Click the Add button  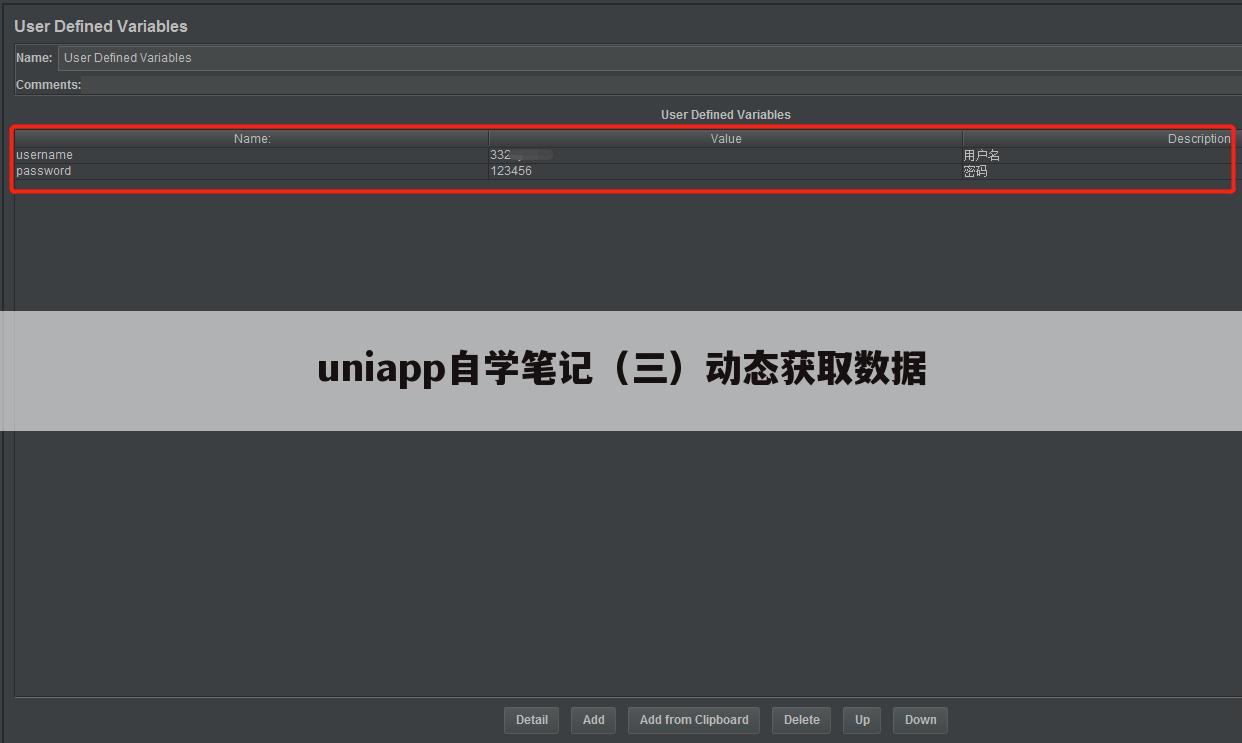point(593,720)
